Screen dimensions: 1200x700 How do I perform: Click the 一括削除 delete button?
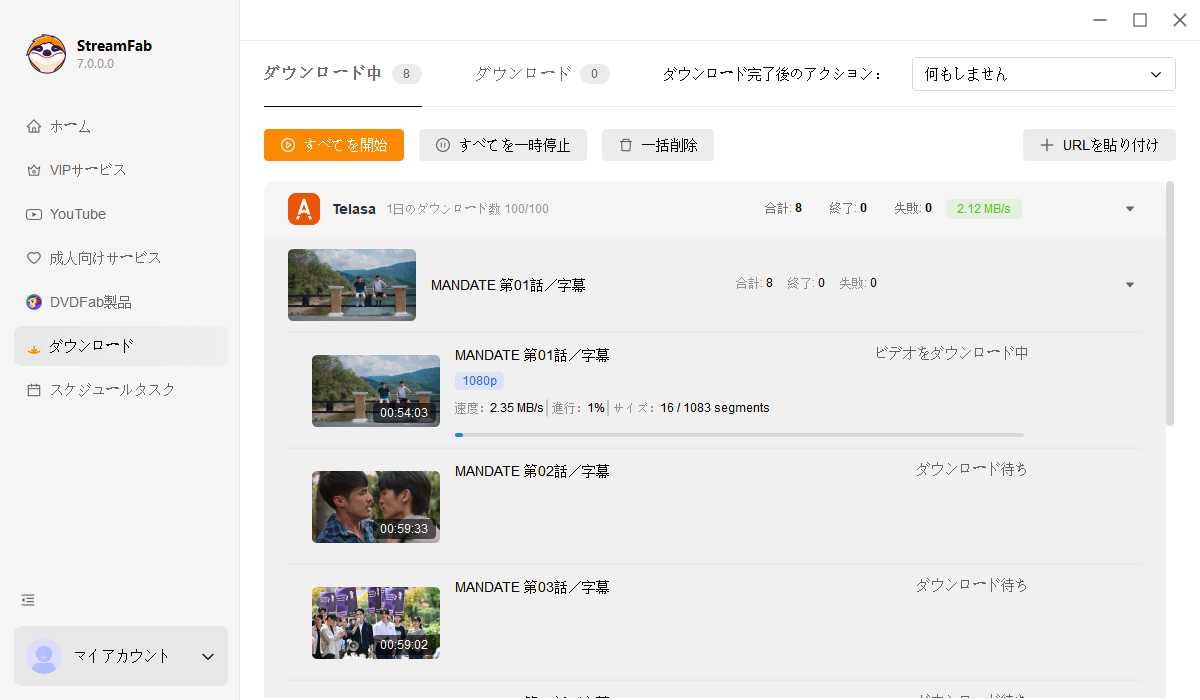tap(658, 145)
